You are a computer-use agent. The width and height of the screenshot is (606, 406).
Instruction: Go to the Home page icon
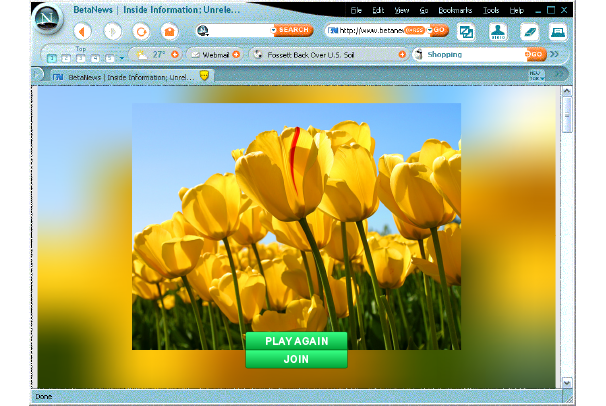coord(170,31)
